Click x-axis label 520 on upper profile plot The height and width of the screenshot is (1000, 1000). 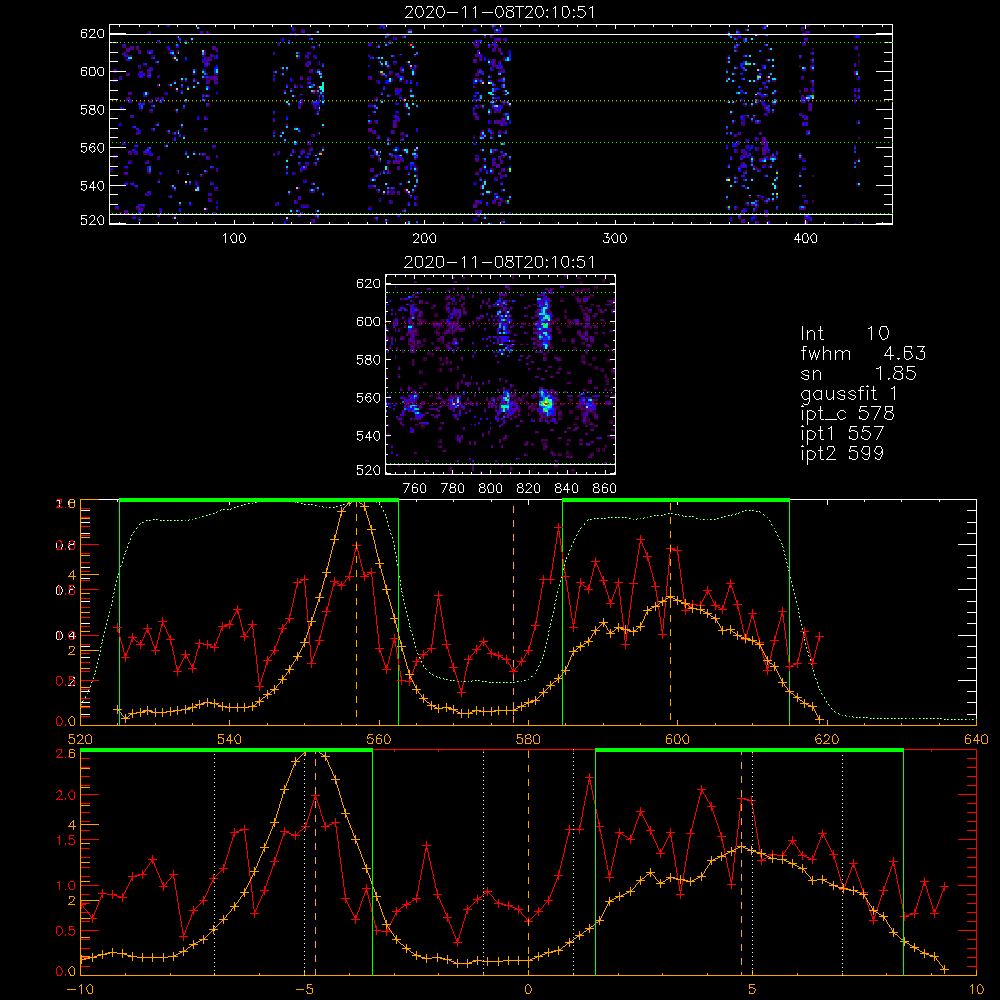click(x=80, y=740)
